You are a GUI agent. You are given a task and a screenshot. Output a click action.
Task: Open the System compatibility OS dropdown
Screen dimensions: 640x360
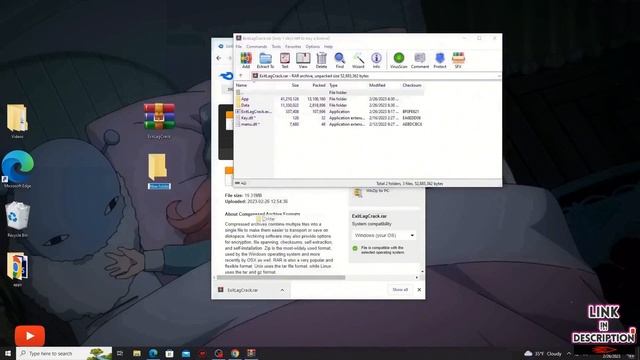(384, 236)
